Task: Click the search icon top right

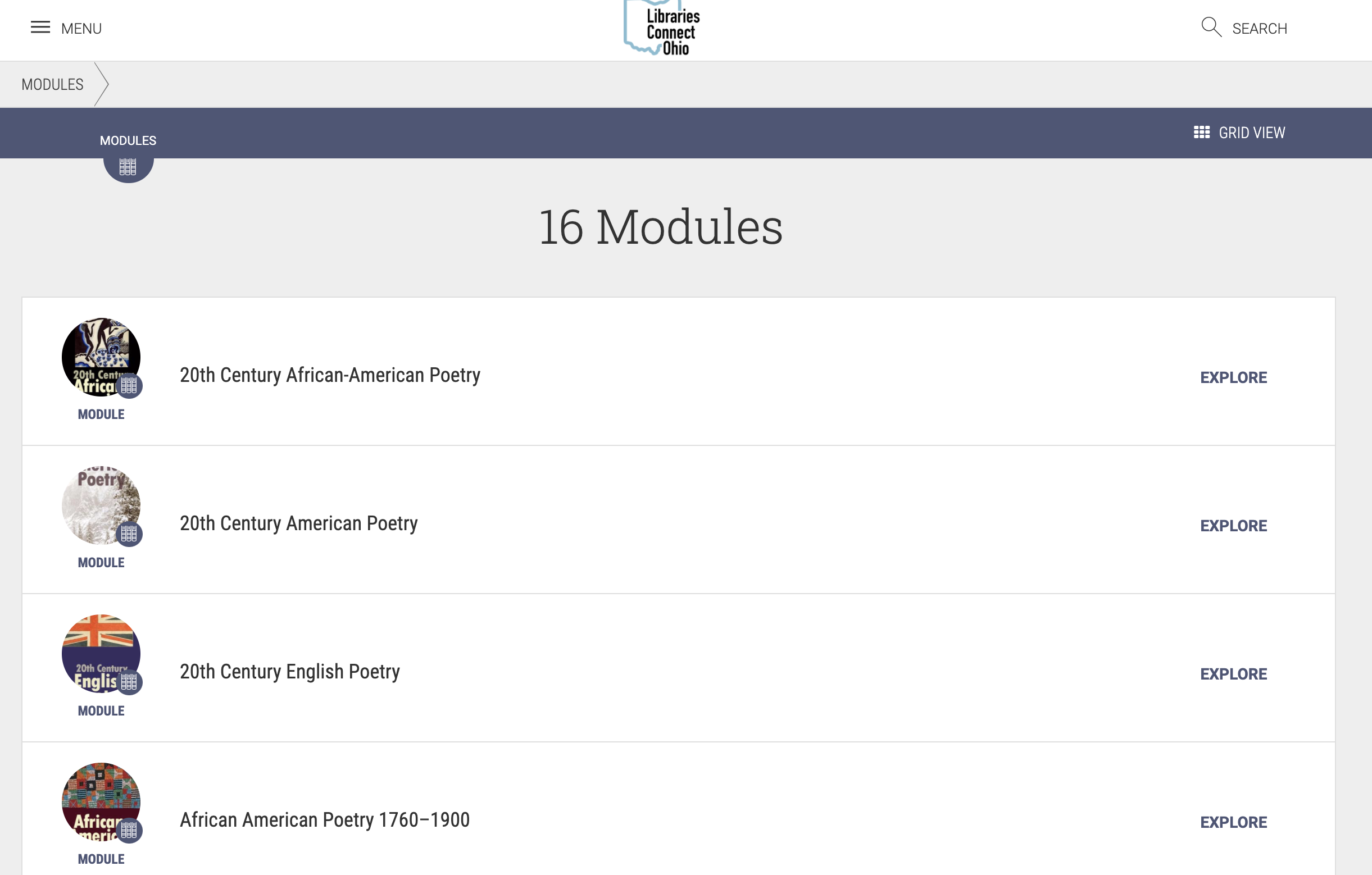Action: click(1213, 27)
